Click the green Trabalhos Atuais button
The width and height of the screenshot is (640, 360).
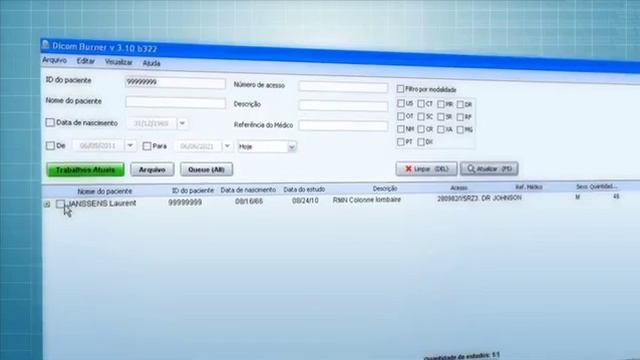click(86, 170)
